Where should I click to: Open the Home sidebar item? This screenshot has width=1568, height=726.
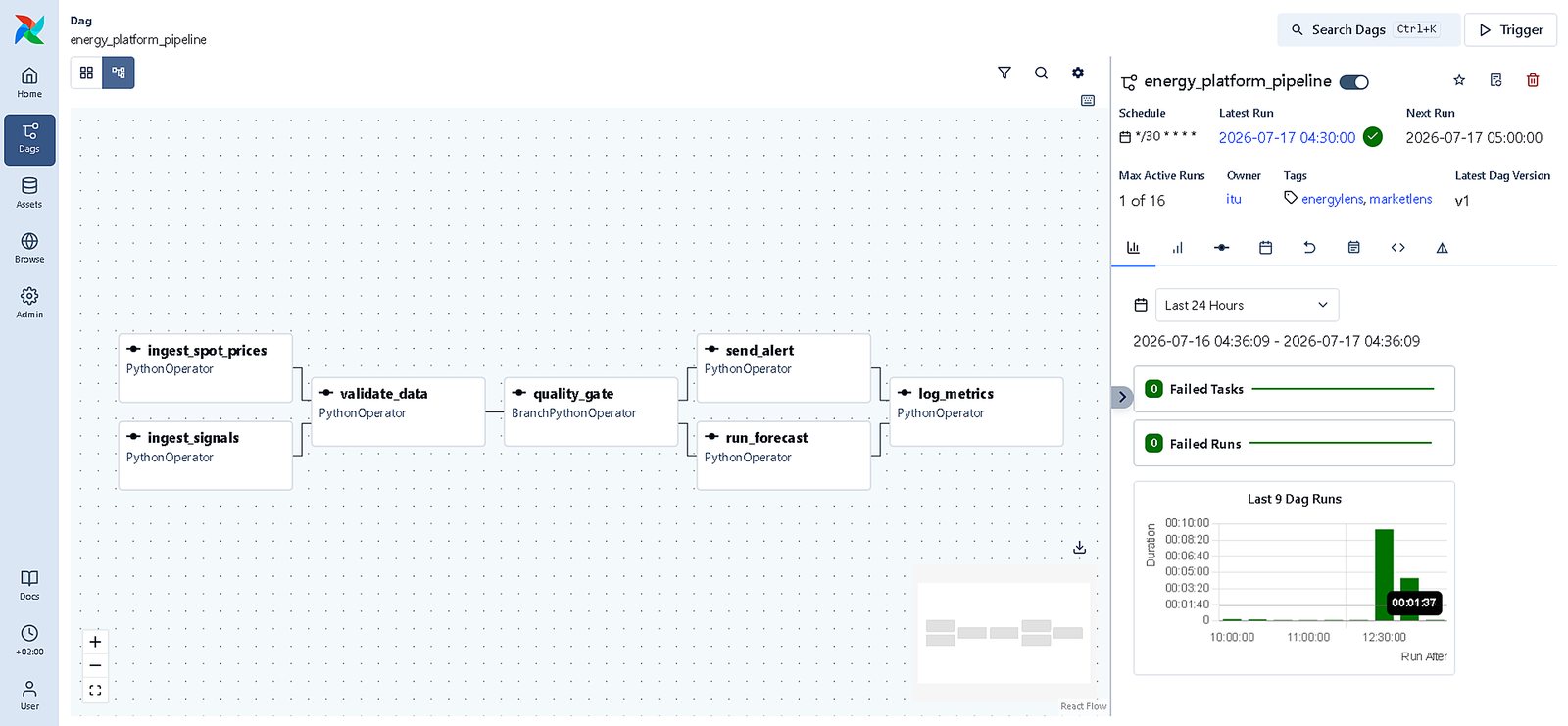pyautogui.click(x=29, y=83)
